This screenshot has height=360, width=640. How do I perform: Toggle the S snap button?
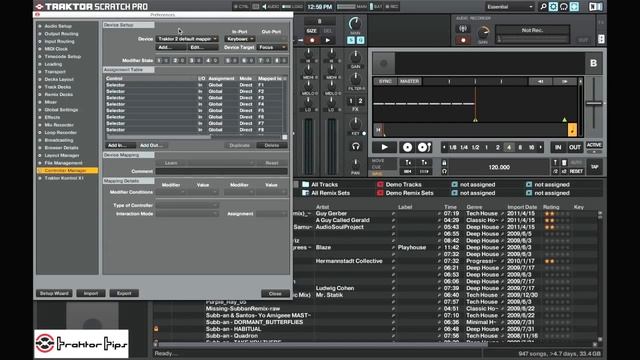point(351,40)
